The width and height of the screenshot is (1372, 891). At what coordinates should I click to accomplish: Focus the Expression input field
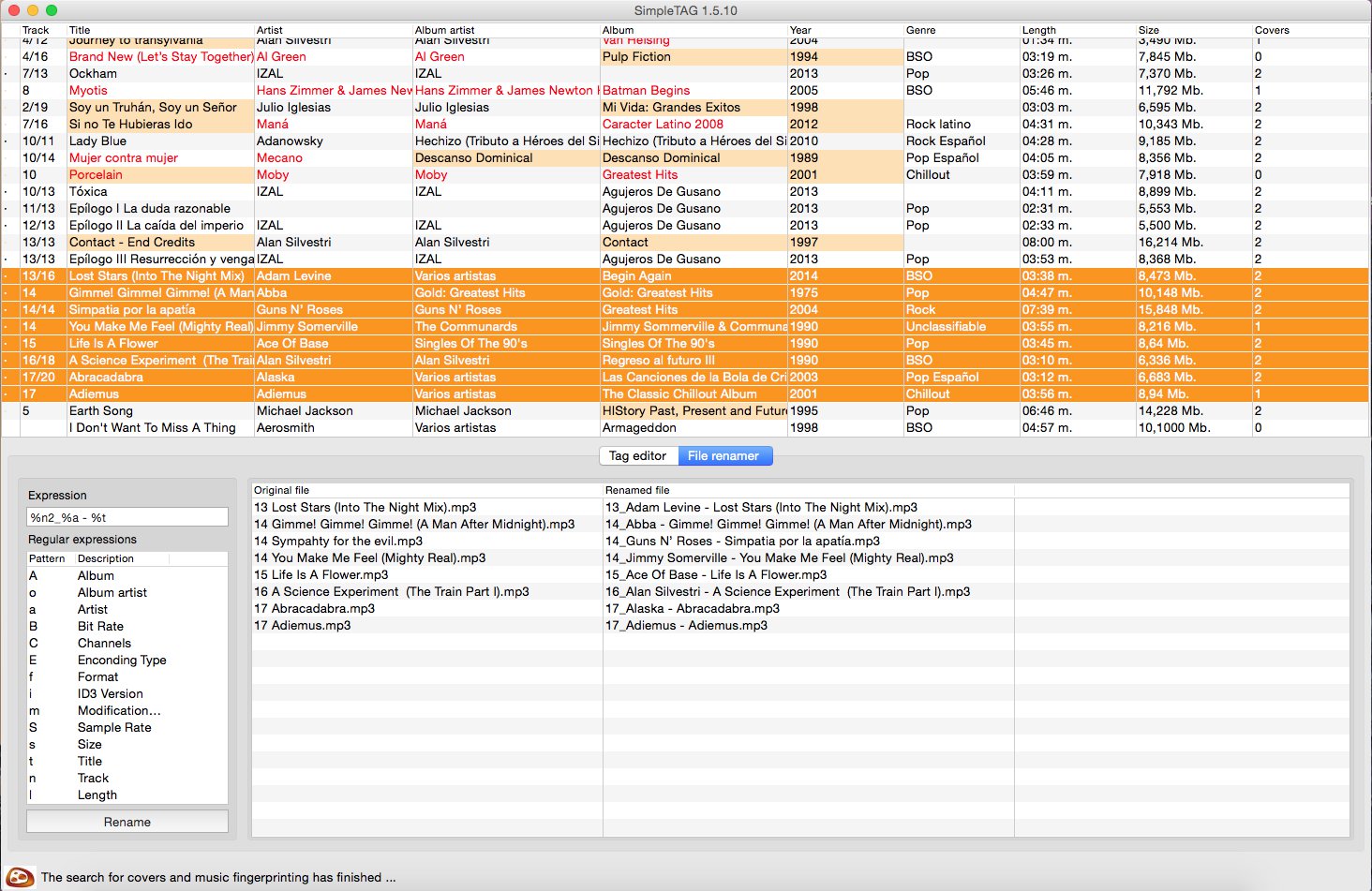pos(127,517)
